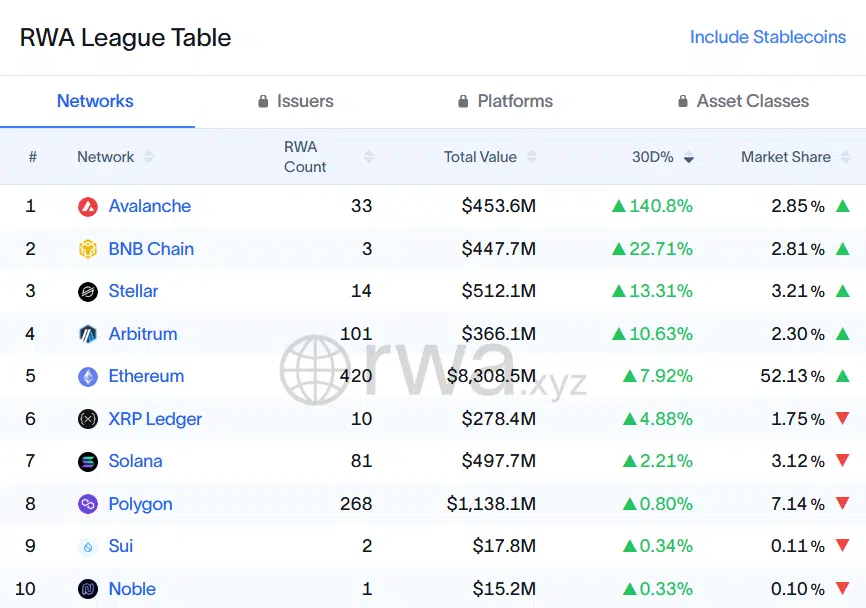Open the Ethereum network link
This screenshot has height=608, width=866.
(146, 376)
